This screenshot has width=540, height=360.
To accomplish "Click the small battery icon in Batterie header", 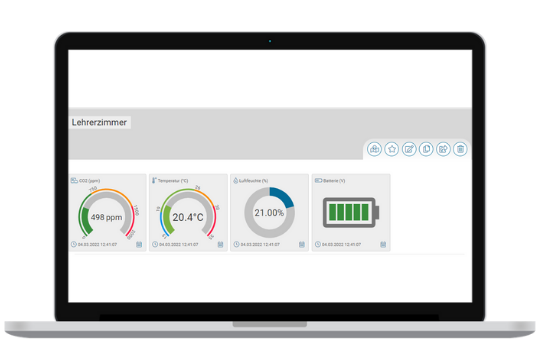I will (318, 181).
